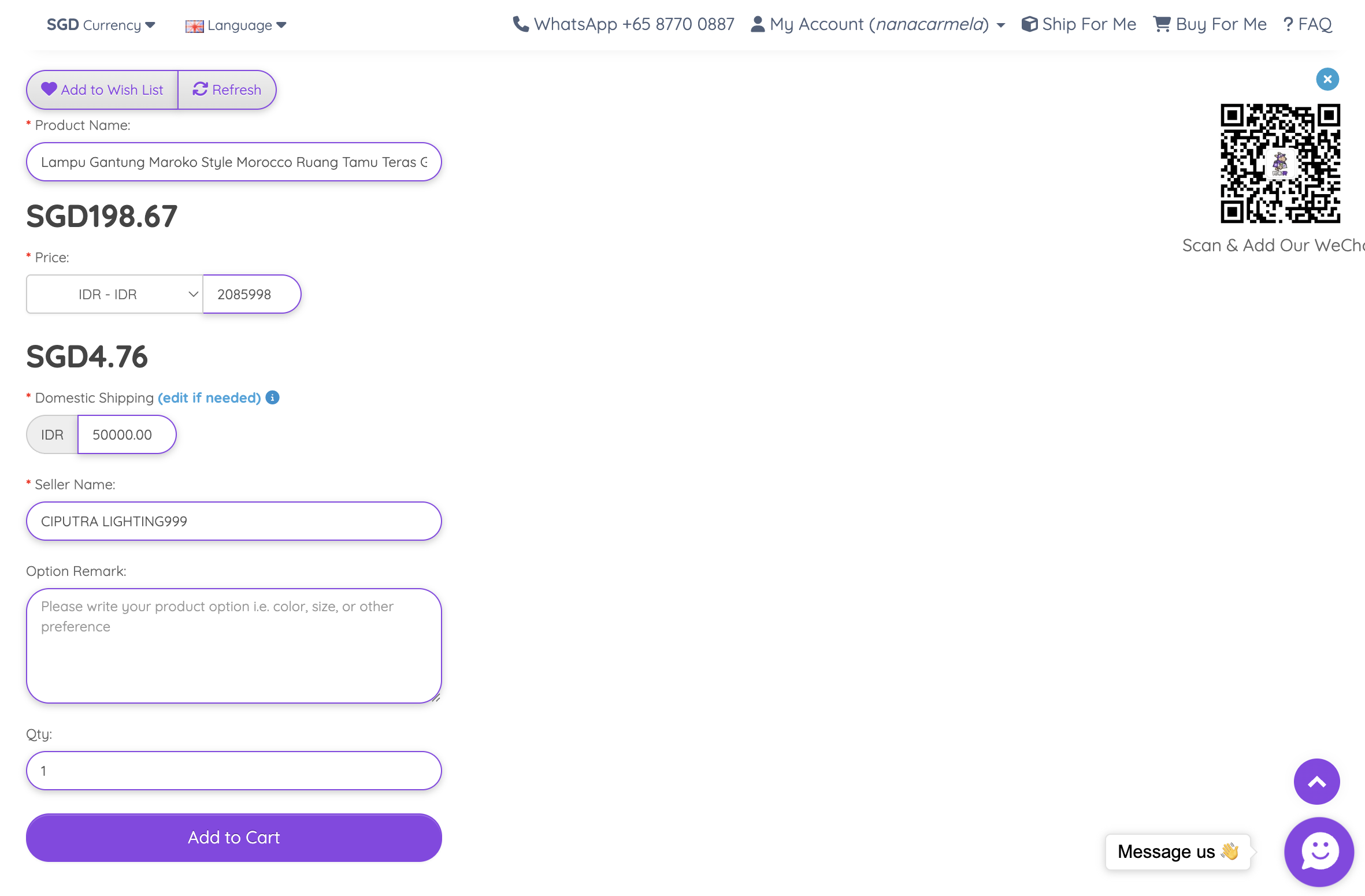Click the Refresh button
Viewport: 1365px width, 896px height.
click(x=227, y=90)
